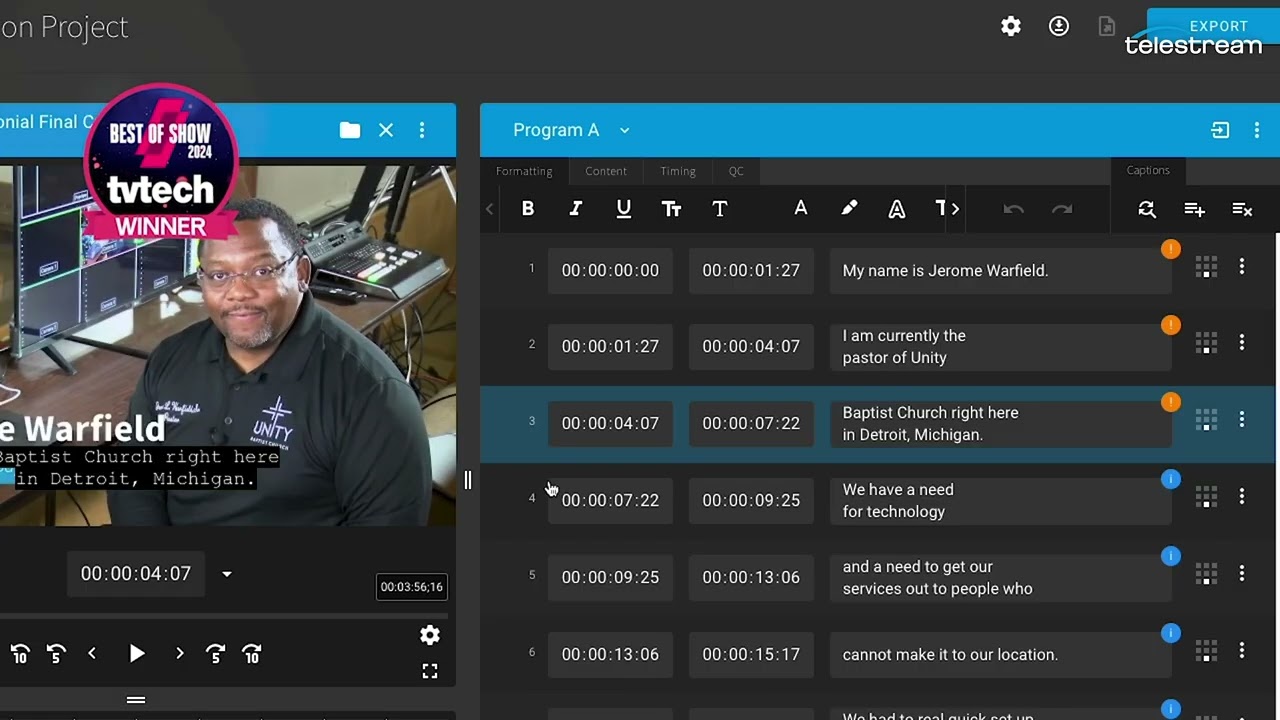This screenshot has height=720, width=1280.
Task: Open find and replace icon
Action: click(1147, 209)
